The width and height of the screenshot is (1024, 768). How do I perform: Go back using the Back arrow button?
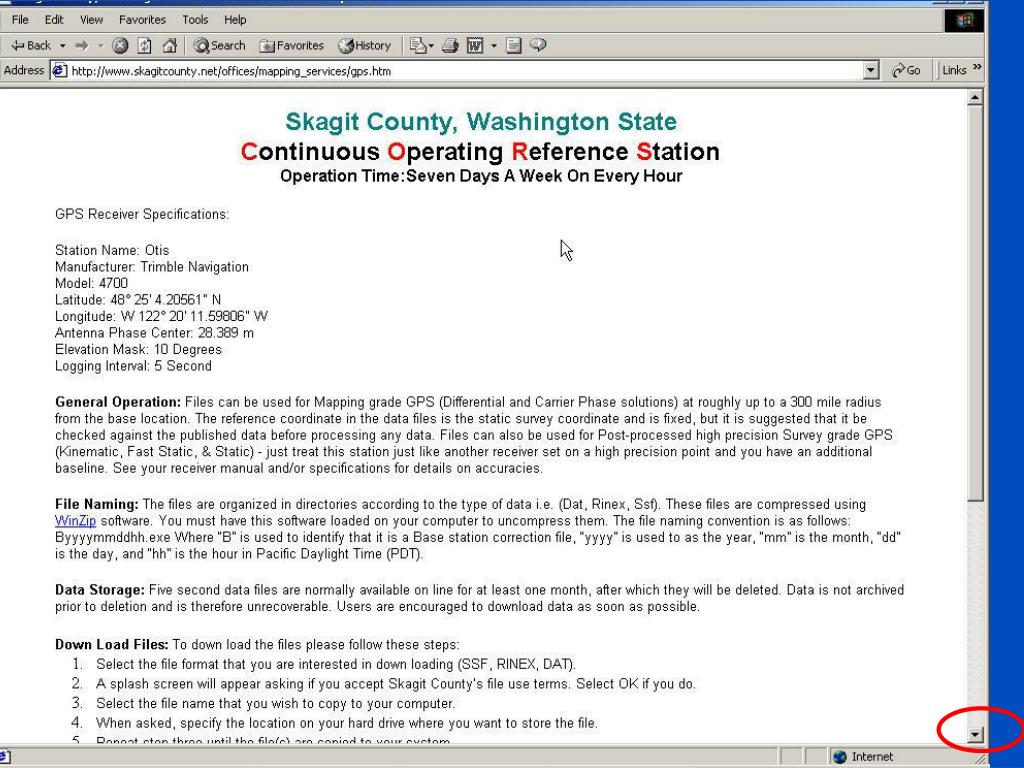31,45
